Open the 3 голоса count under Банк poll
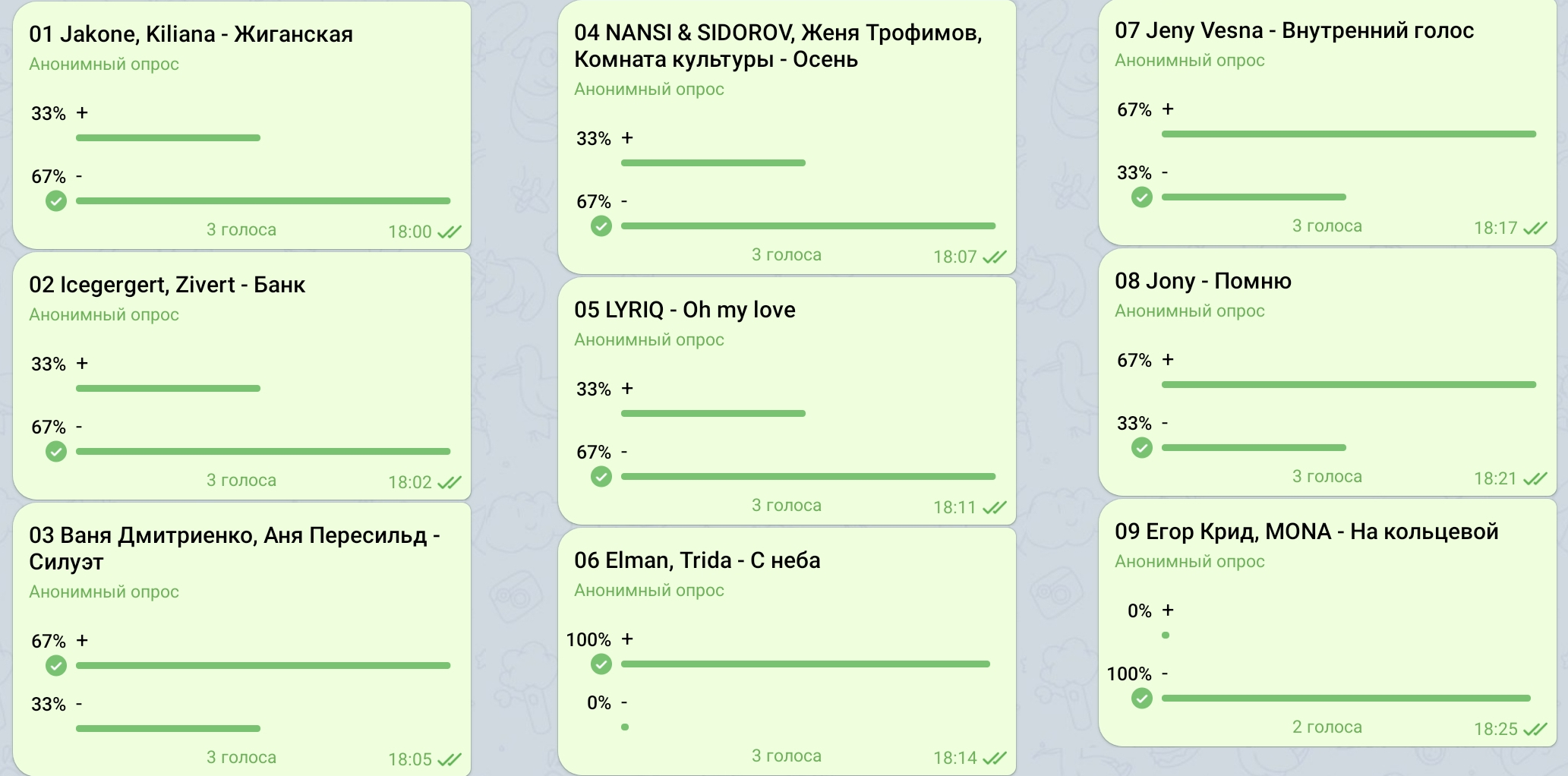Viewport: 1568px width, 776px height. tap(241, 481)
